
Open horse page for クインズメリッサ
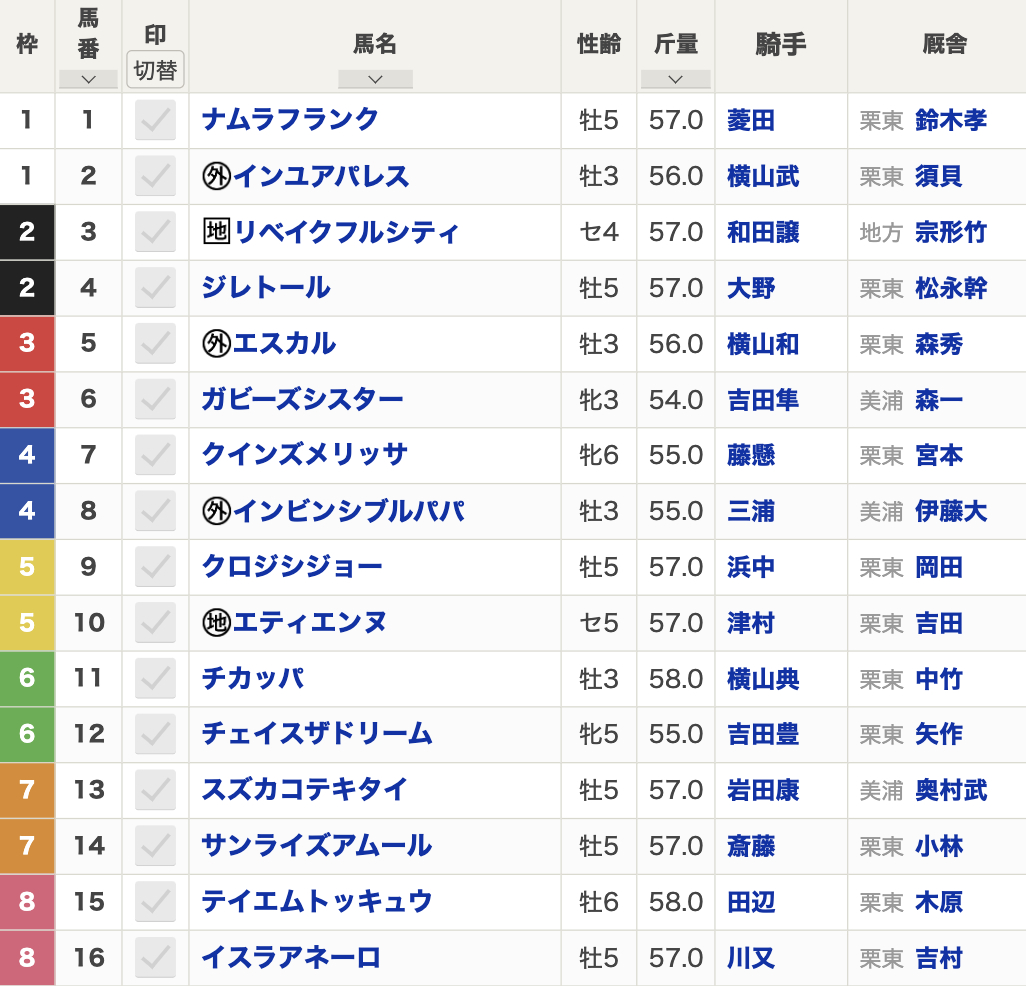[x=305, y=455]
